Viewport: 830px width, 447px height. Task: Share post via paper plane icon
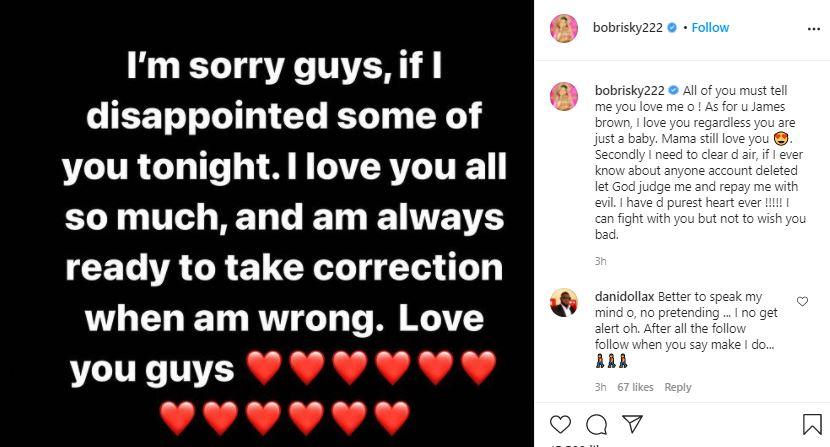631,424
